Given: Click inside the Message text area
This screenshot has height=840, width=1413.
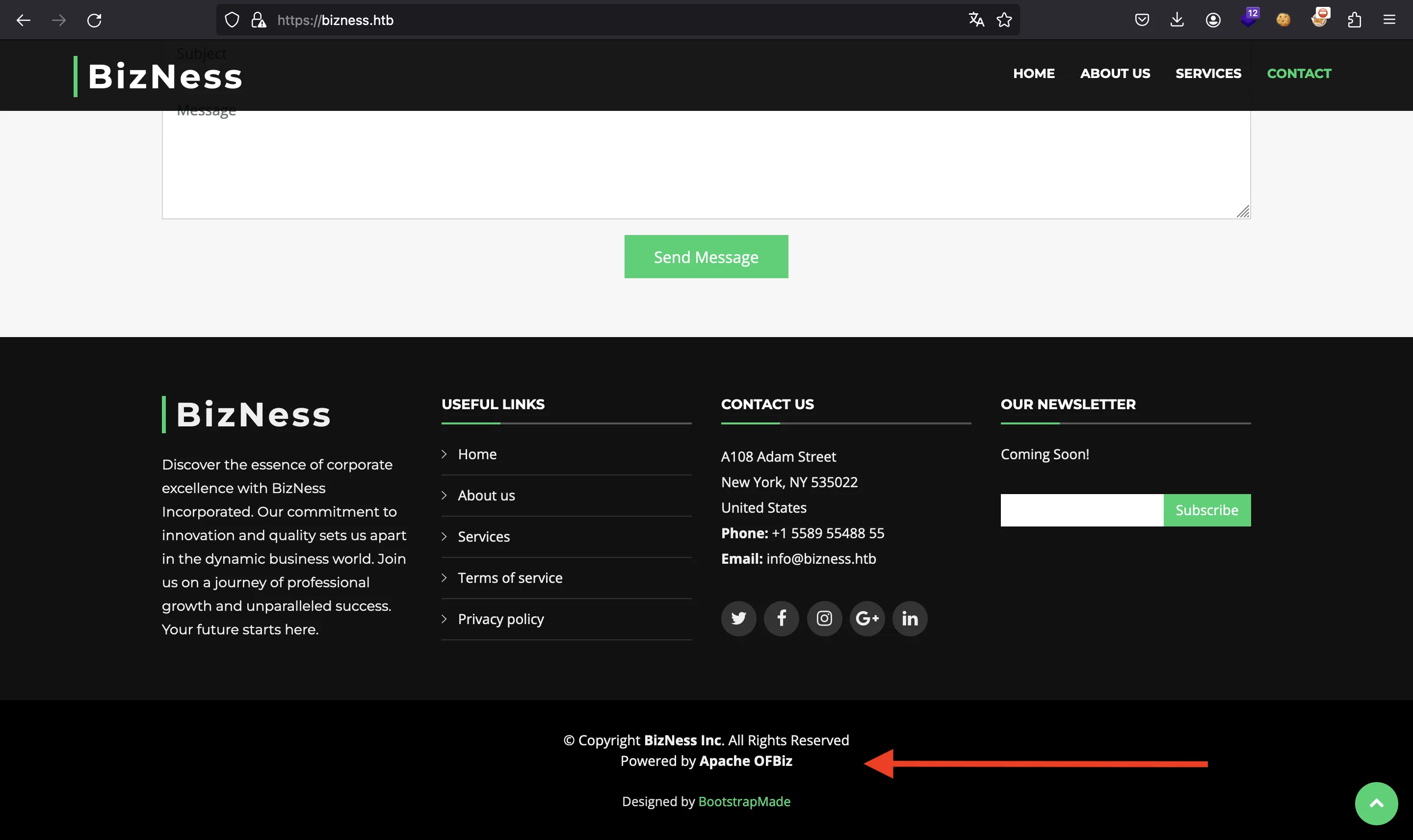Looking at the screenshot, I should pos(706,164).
